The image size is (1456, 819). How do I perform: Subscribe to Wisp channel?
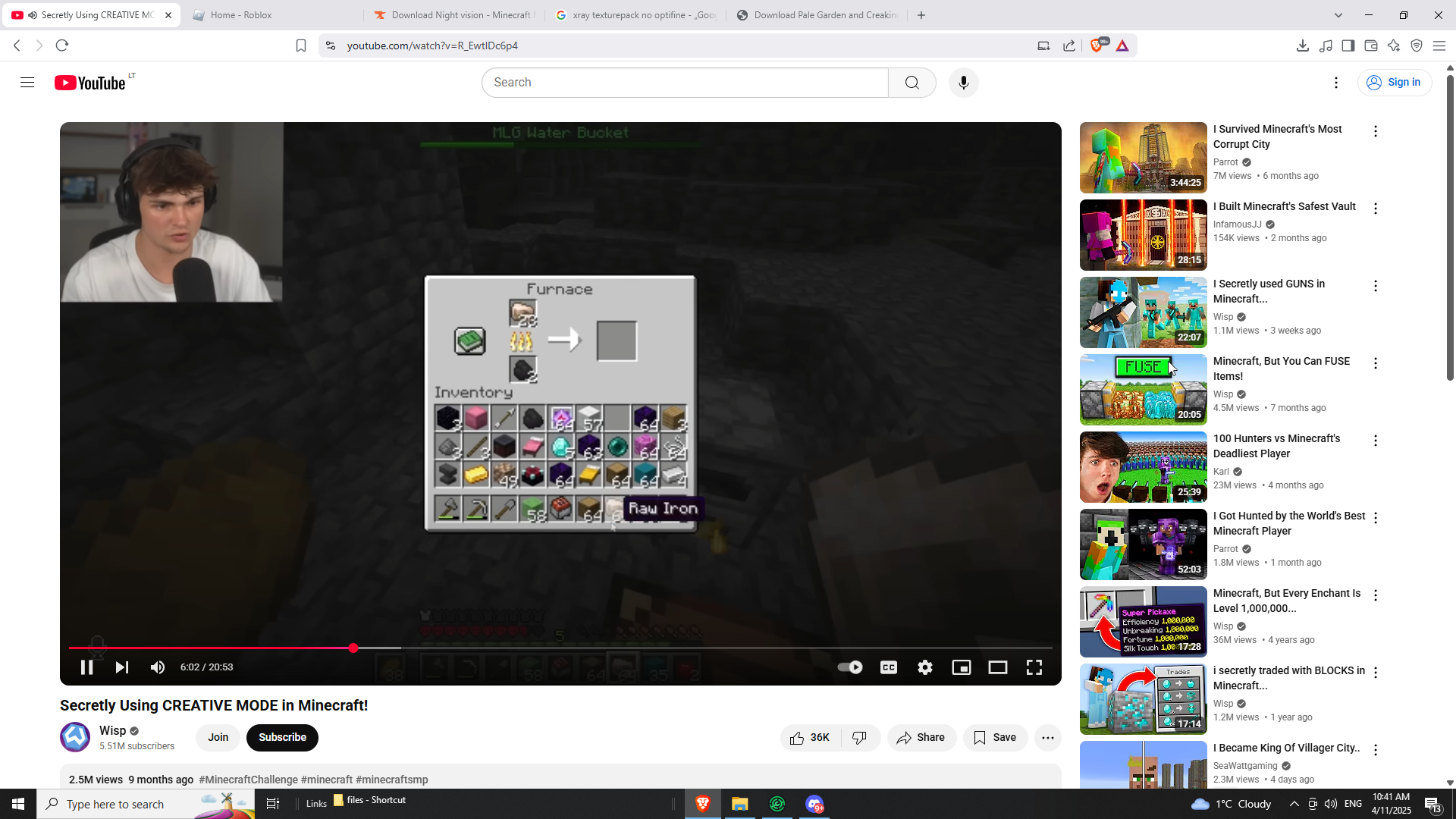(x=282, y=738)
